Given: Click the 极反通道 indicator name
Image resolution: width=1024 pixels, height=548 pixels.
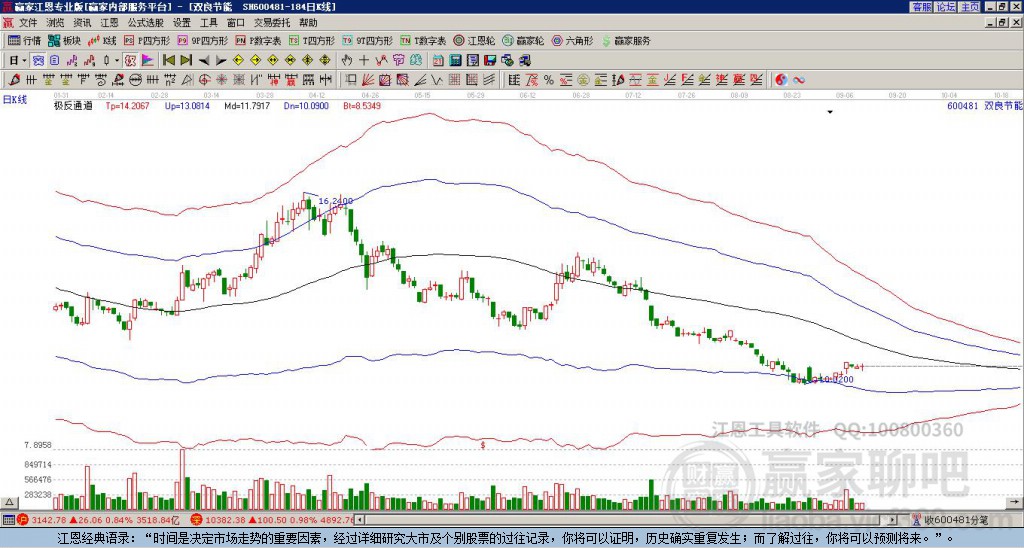Looking at the screenshot, I should pyautogui.click(x=73, y=105).
